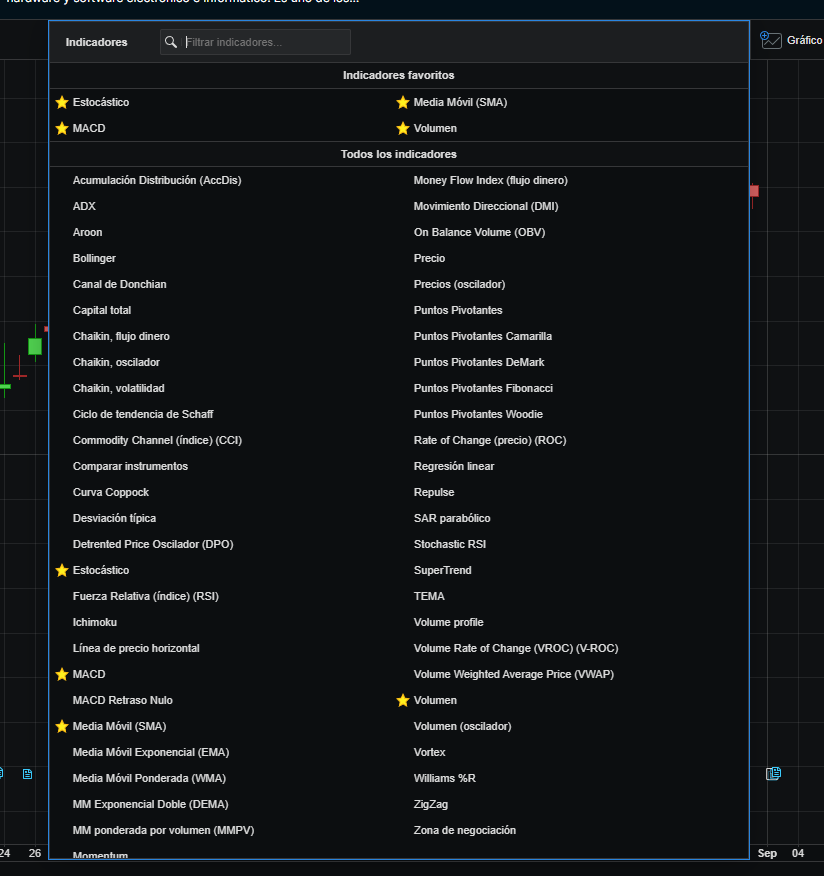This screenshot has height=876, width=824.
Task: Select Chaikin, oscilador
Action: click(116, 362)
